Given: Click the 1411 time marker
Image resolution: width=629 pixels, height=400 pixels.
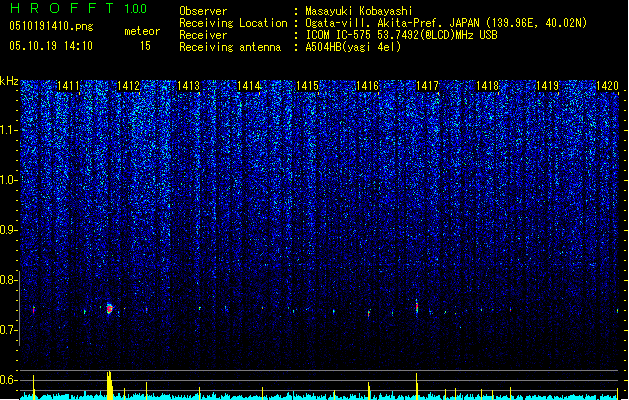Looking at the screenshot, I should pos(68,86).
